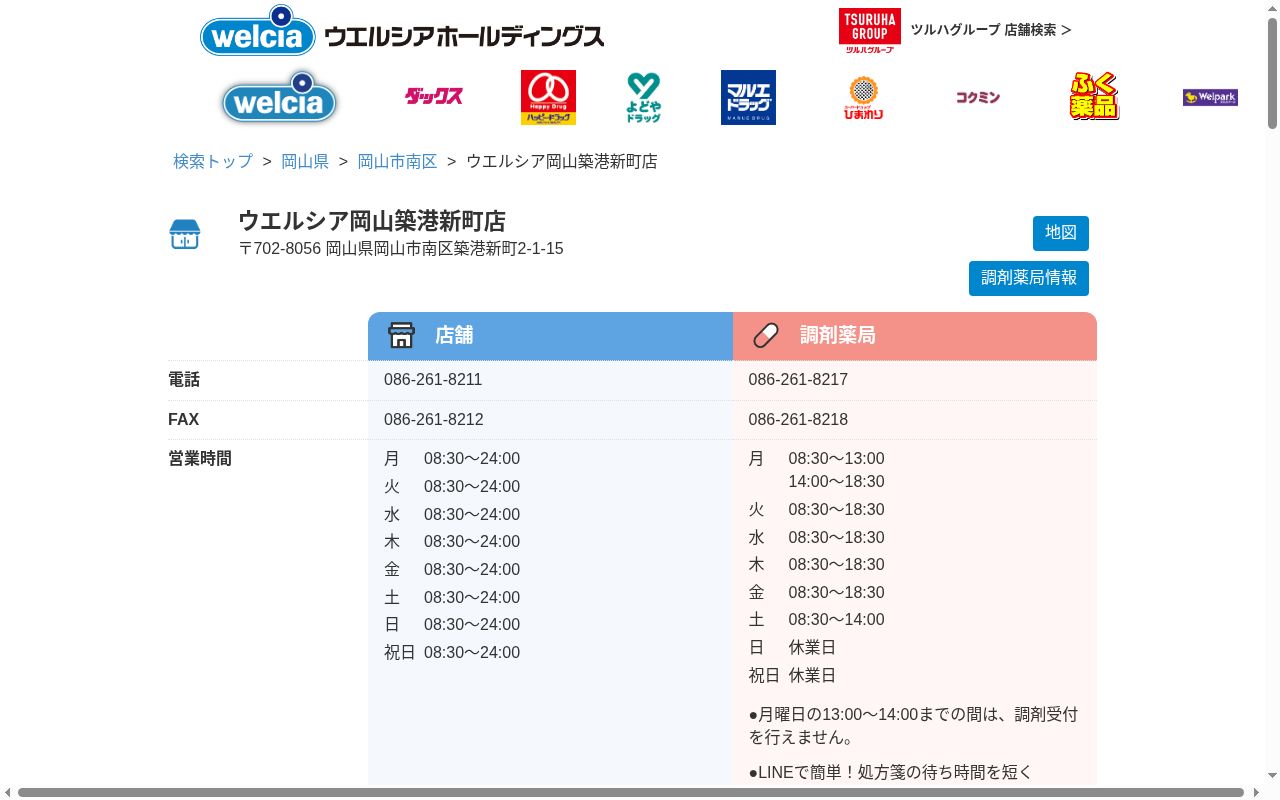
Task: Open the Welcia Holdings header logo
Action: (402, 31)
